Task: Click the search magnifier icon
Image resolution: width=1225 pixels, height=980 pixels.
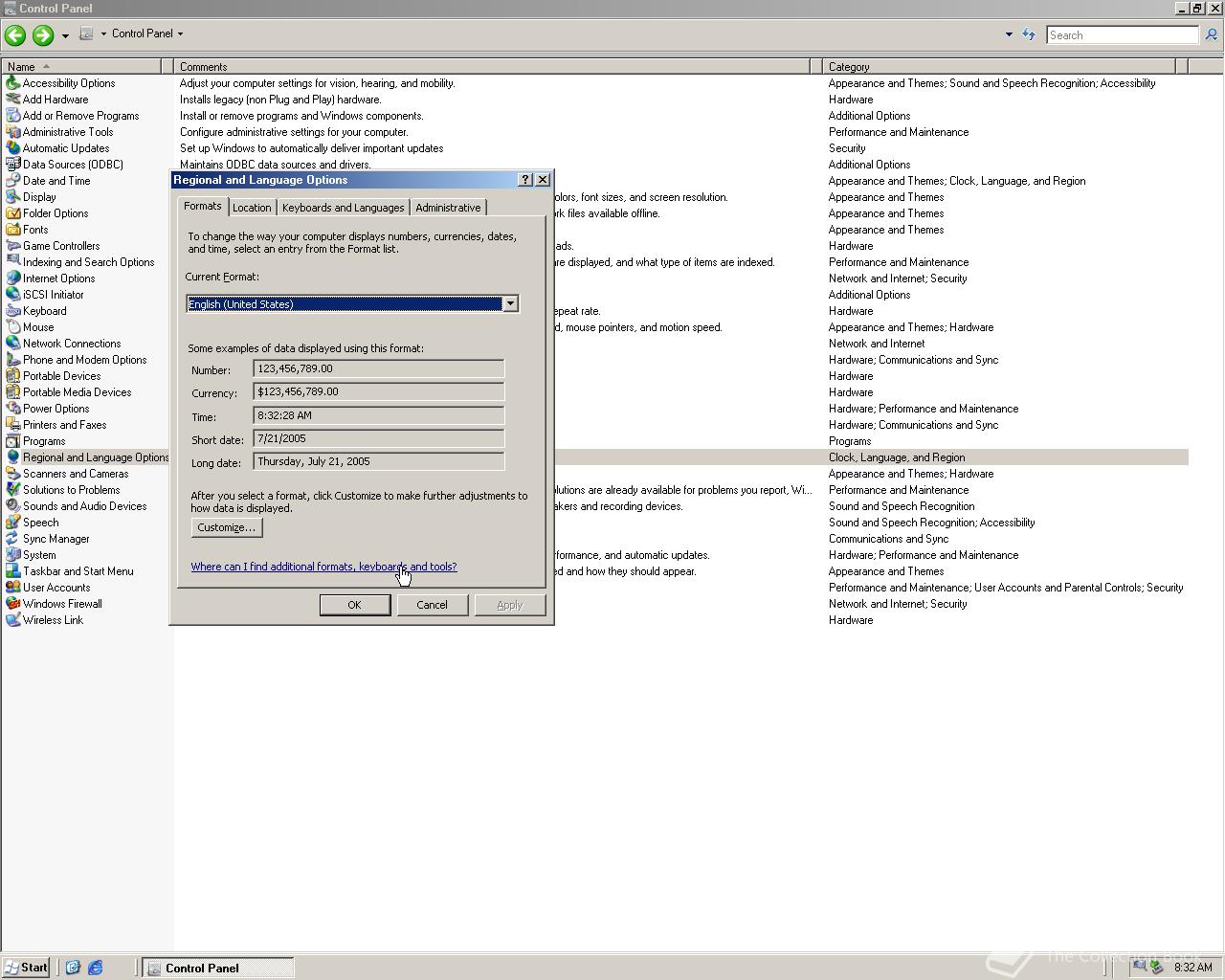Action: (1211, 34)
